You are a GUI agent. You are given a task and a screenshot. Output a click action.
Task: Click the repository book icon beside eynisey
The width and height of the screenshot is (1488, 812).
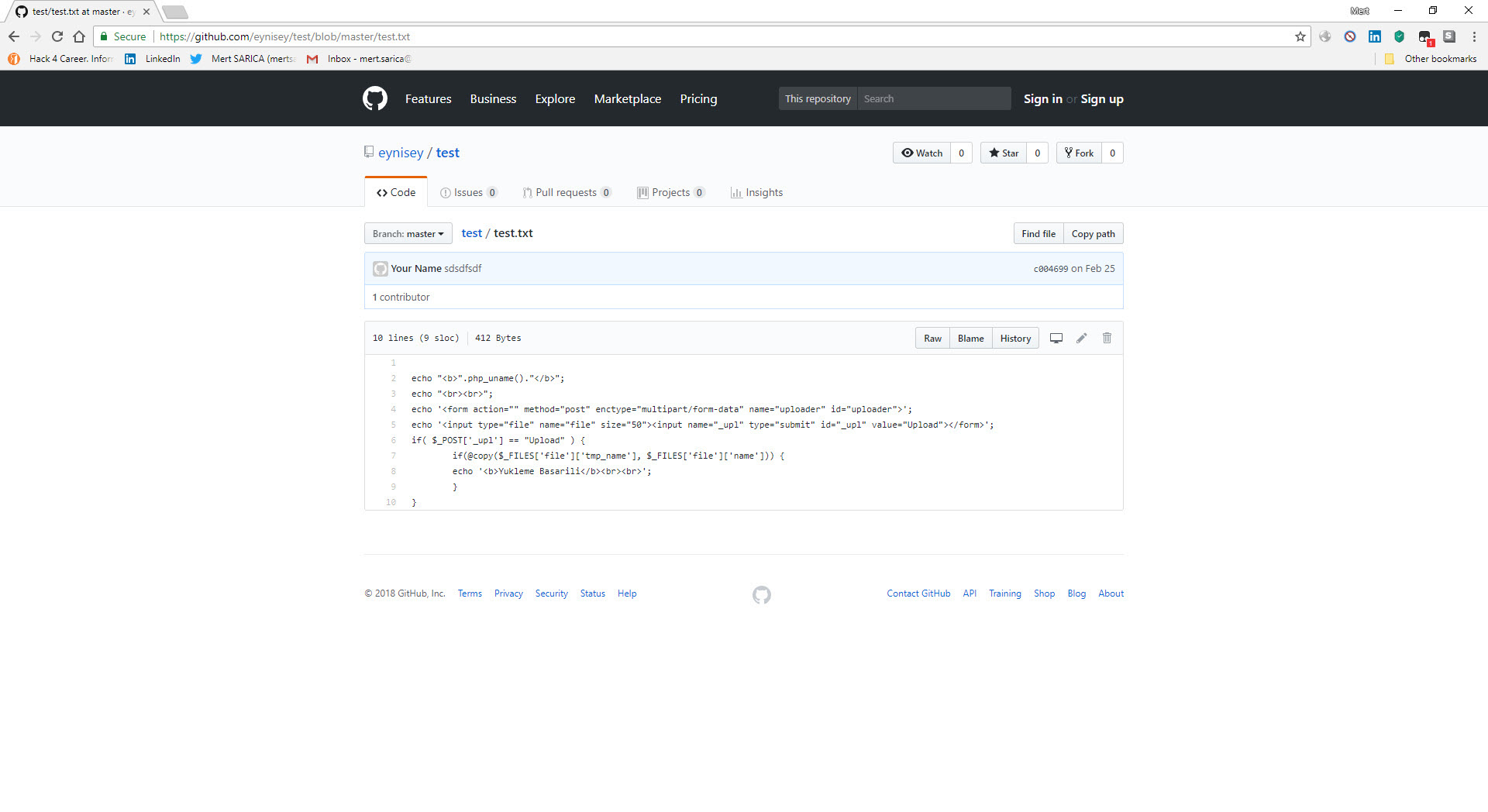[x=369, y=152]
